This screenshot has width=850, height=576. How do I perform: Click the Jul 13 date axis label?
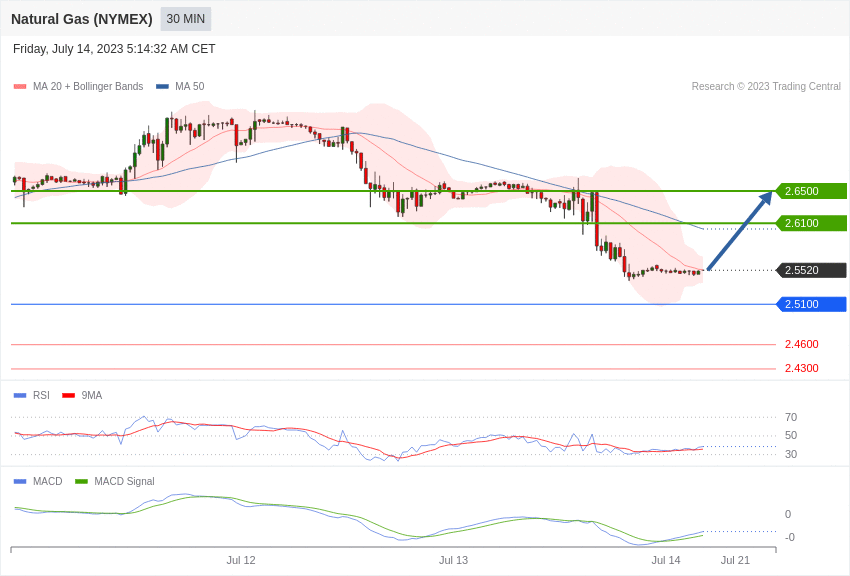click(453, 560)
